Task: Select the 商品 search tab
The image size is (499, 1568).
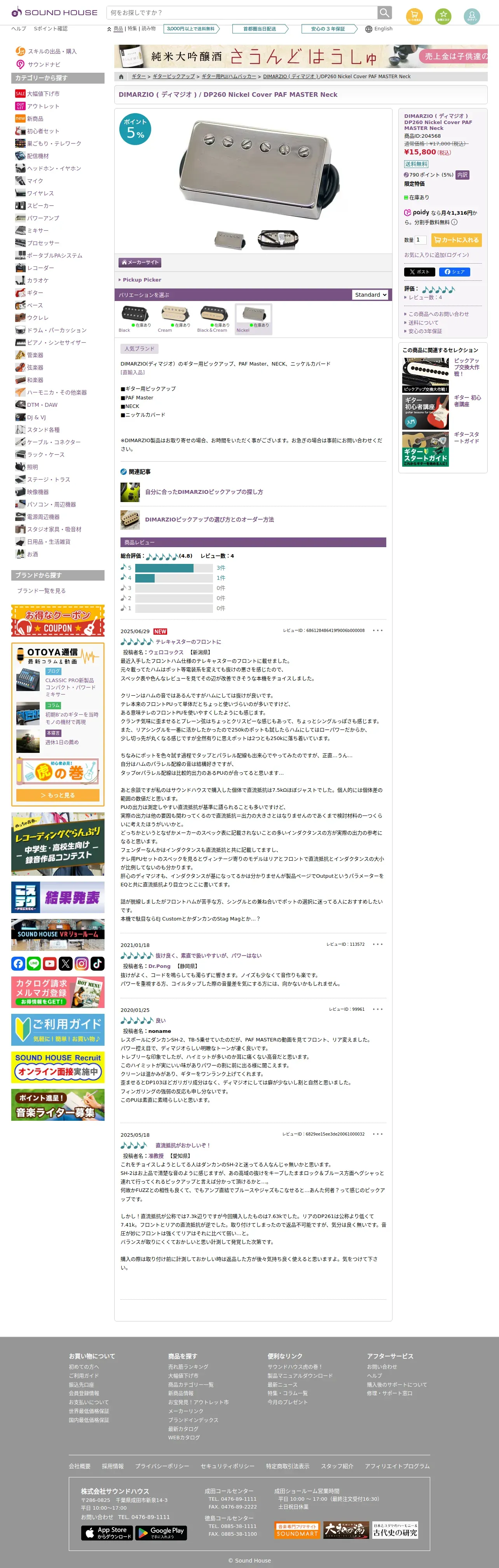Action: pyautogui.click(x=118, y=29)
